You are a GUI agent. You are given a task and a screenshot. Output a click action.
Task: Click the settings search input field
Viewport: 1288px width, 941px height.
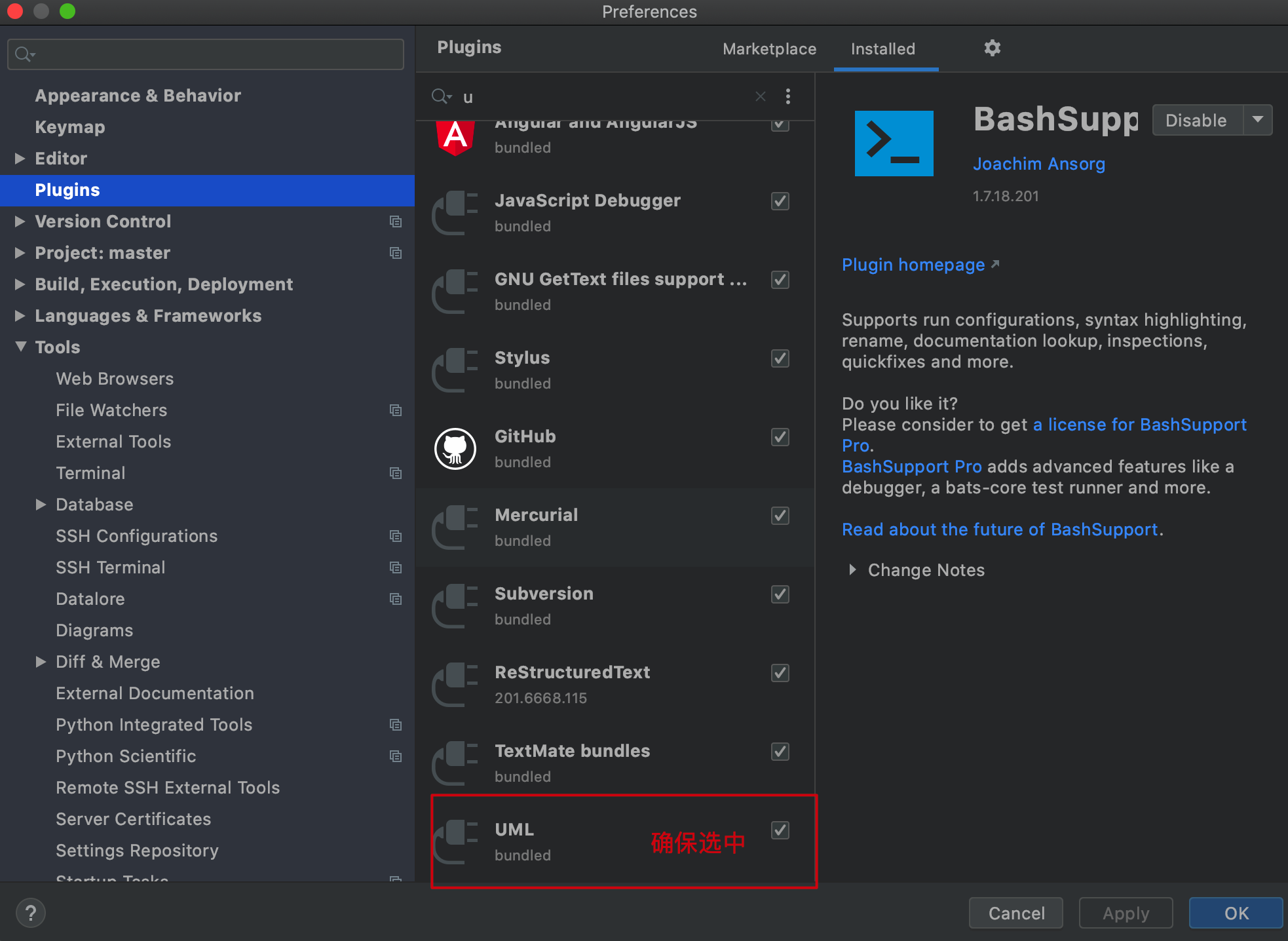click(206, 54)
